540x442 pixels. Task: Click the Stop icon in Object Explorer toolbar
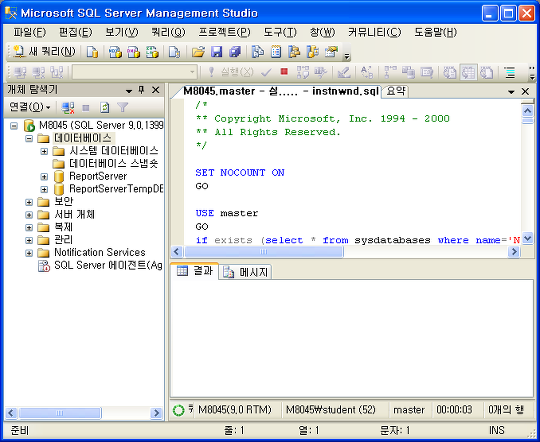pos(86,108)
